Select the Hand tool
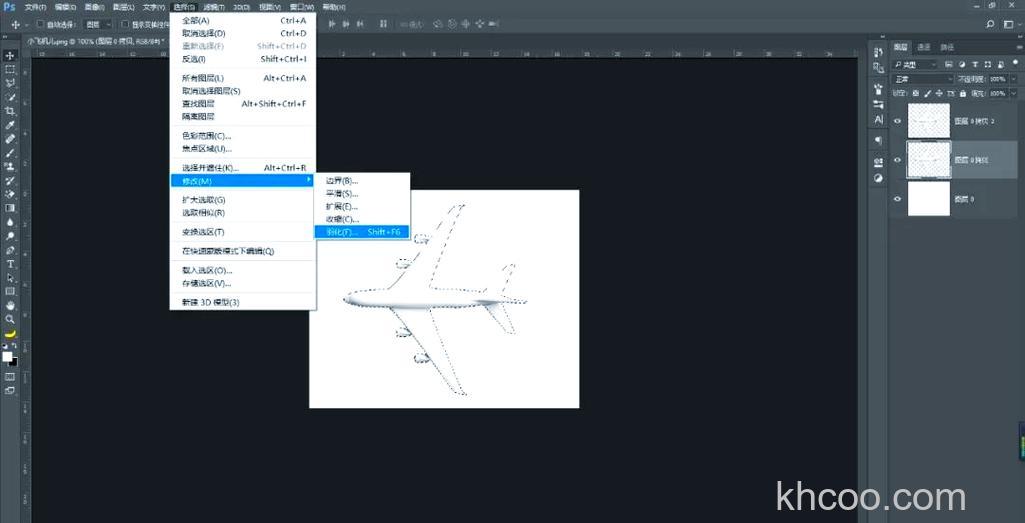Viewport: 1025px width, 523px height. pyautogui.click(x=10, y=305)
